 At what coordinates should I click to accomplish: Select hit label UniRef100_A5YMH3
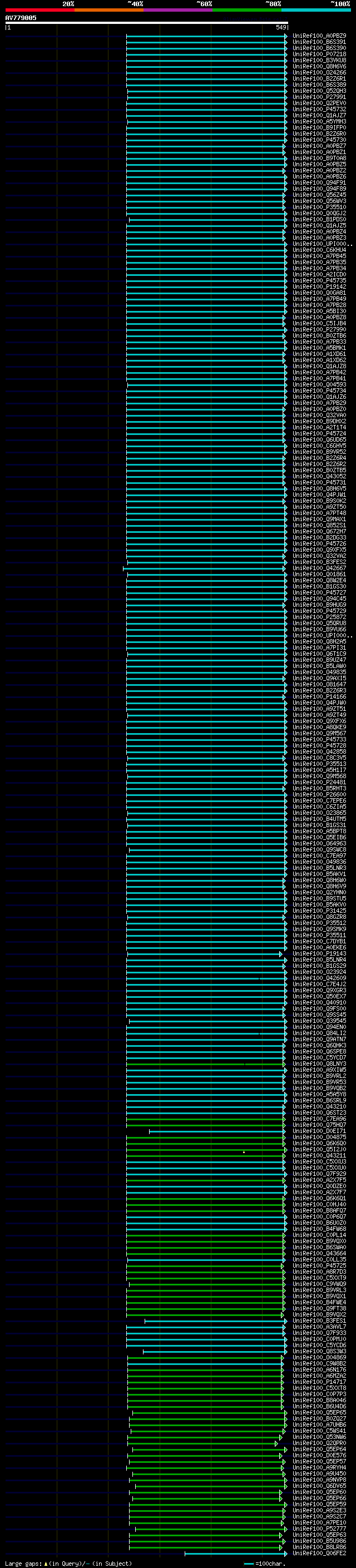tap(319, 122)
